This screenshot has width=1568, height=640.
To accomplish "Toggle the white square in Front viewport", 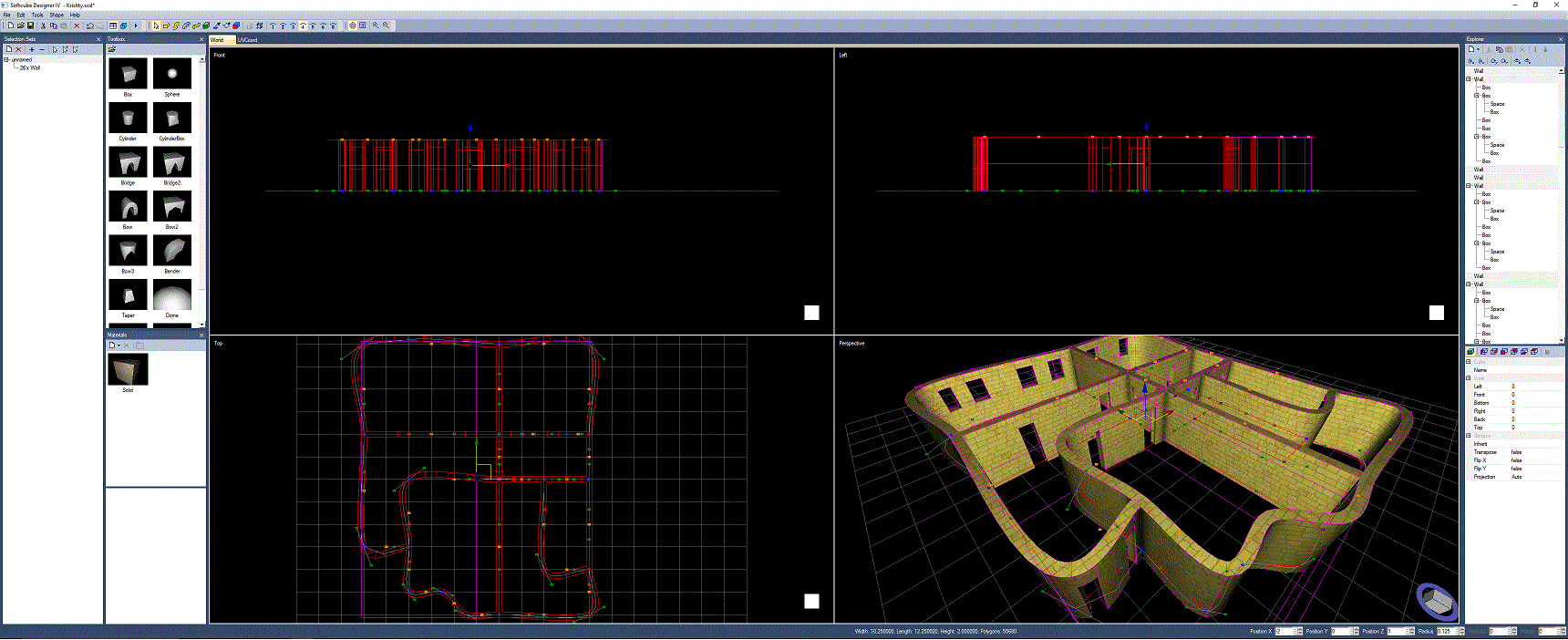I will coord(811,313).
